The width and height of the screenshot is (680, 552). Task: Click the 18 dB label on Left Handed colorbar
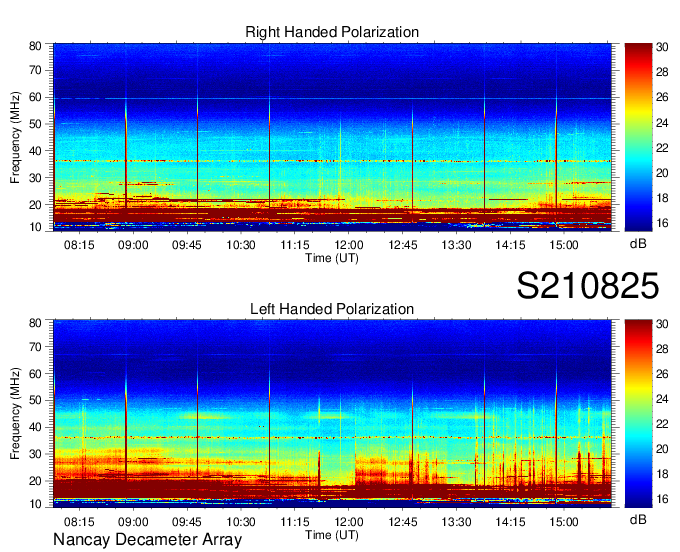(x=662, y=474)
